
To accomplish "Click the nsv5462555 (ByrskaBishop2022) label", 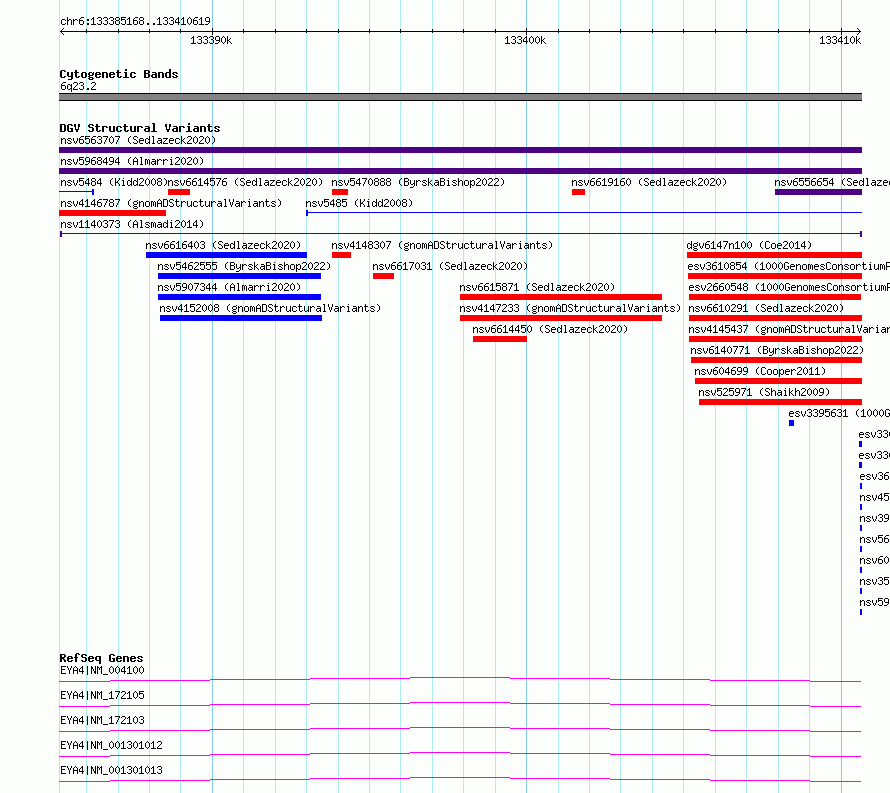I will click(x=244, y=266).
